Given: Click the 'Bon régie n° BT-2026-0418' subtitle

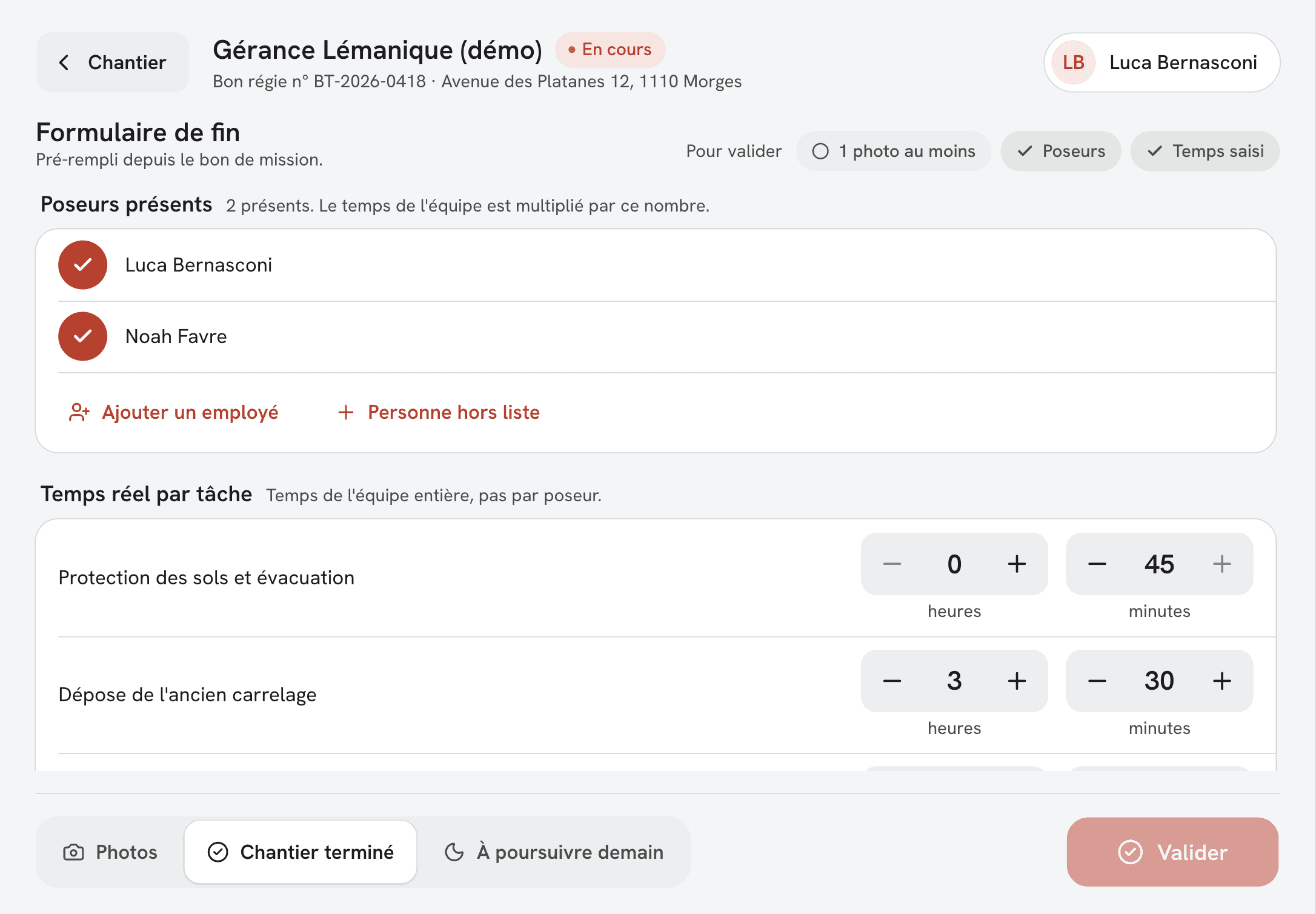Looking at the screenshot, I should coord(320,82).
